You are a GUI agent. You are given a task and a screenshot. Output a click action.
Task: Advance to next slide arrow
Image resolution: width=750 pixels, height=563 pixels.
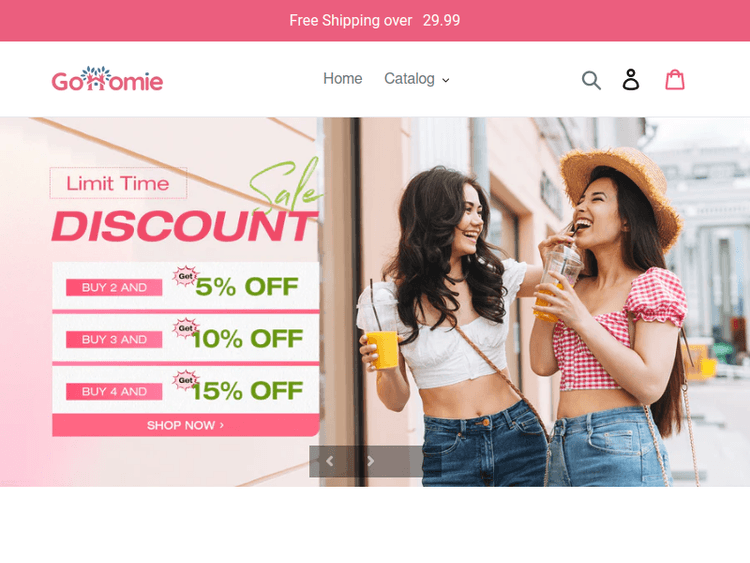[x=371, y=461]
